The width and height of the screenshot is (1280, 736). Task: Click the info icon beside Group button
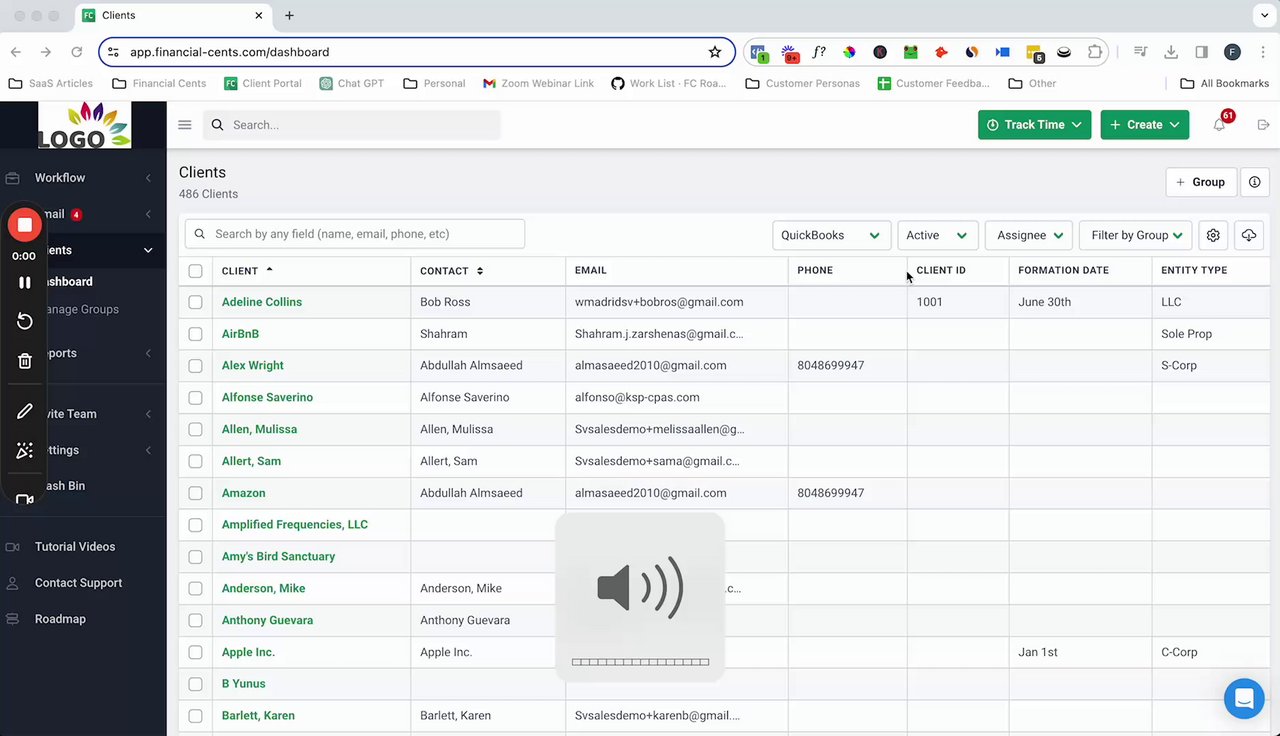tap(1254, 182)
